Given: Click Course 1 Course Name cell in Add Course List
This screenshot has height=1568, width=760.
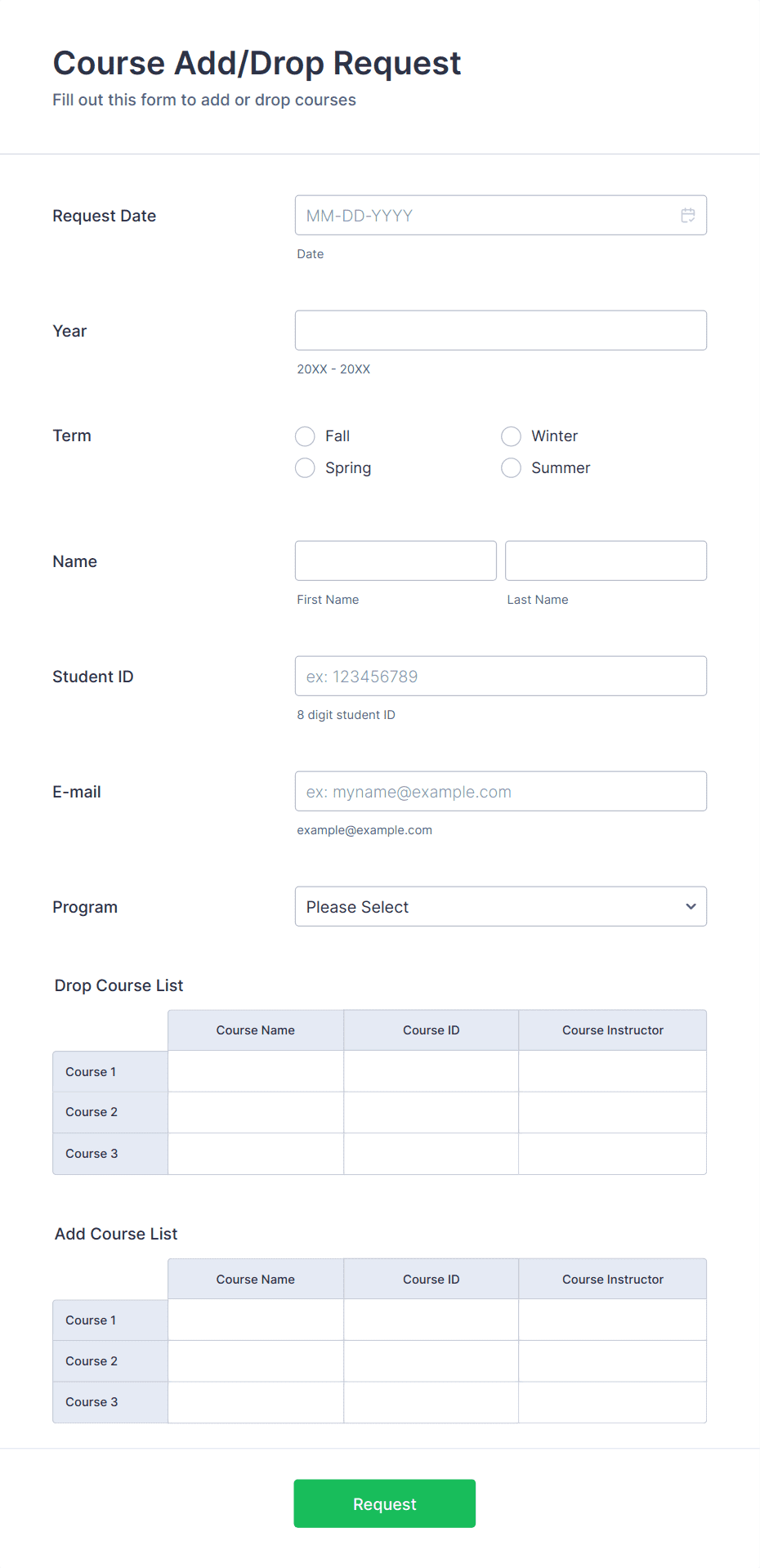Looking at the screenshot, I should click(x=255, y=1320).
